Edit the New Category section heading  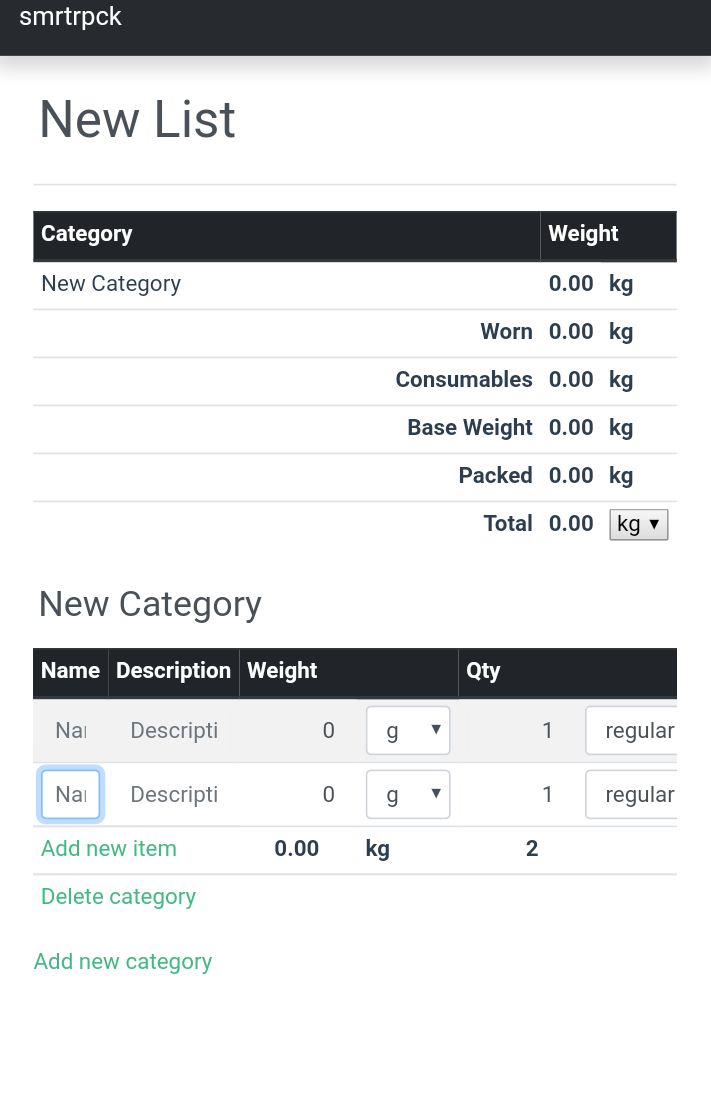151,605
